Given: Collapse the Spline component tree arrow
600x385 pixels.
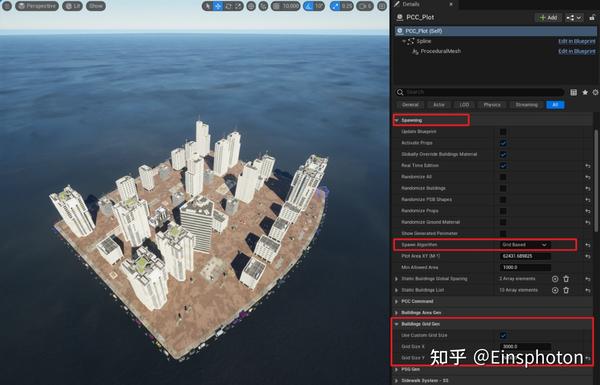Looking at the screenshot, I should (x=403, y=41).
